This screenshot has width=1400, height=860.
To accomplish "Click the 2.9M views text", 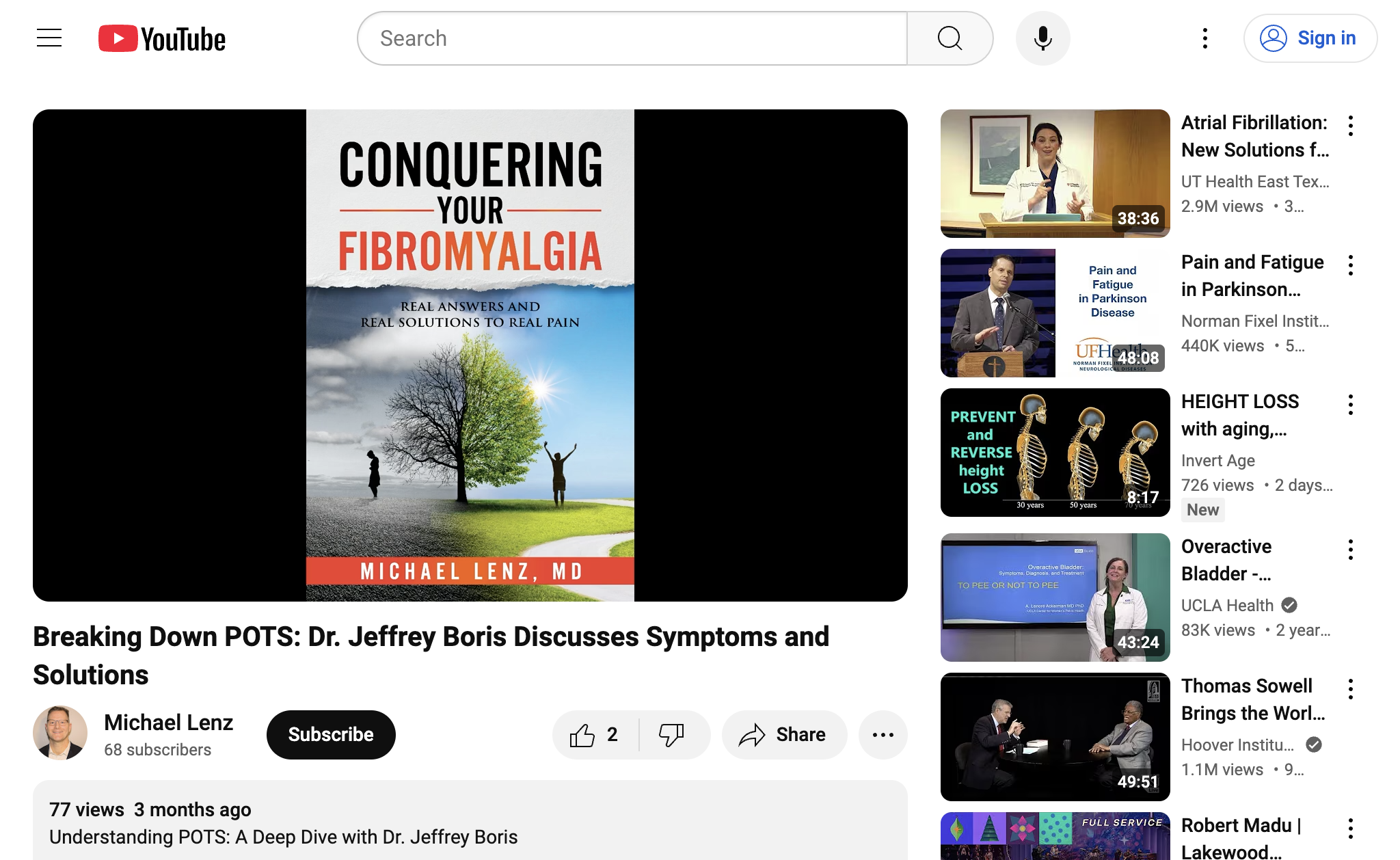I will click(1222, 206).
